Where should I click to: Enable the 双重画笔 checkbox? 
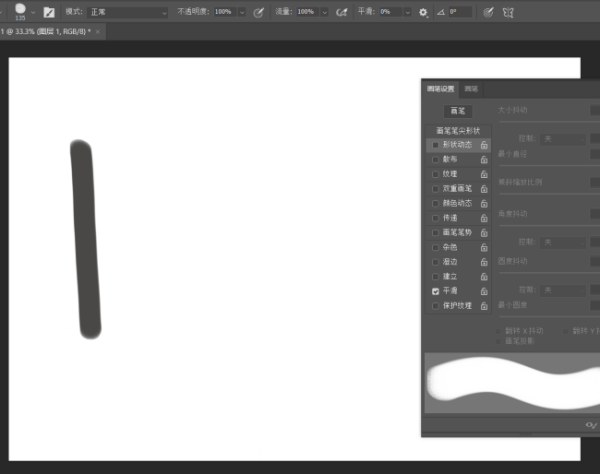point(435,189)
